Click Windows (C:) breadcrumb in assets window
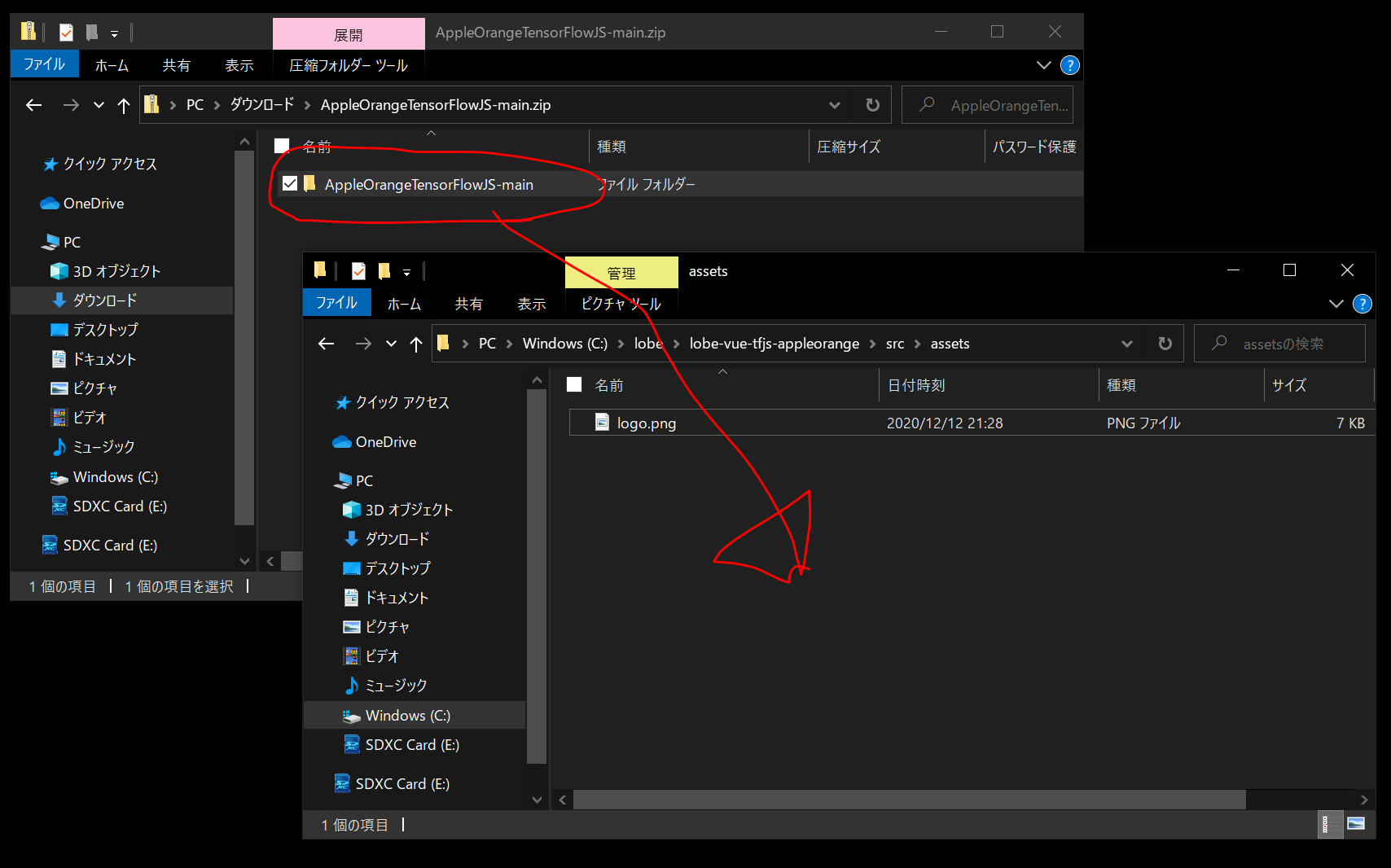Image resolution: width=1391 pixels, height=868 pixels. (x=565, y=344)
